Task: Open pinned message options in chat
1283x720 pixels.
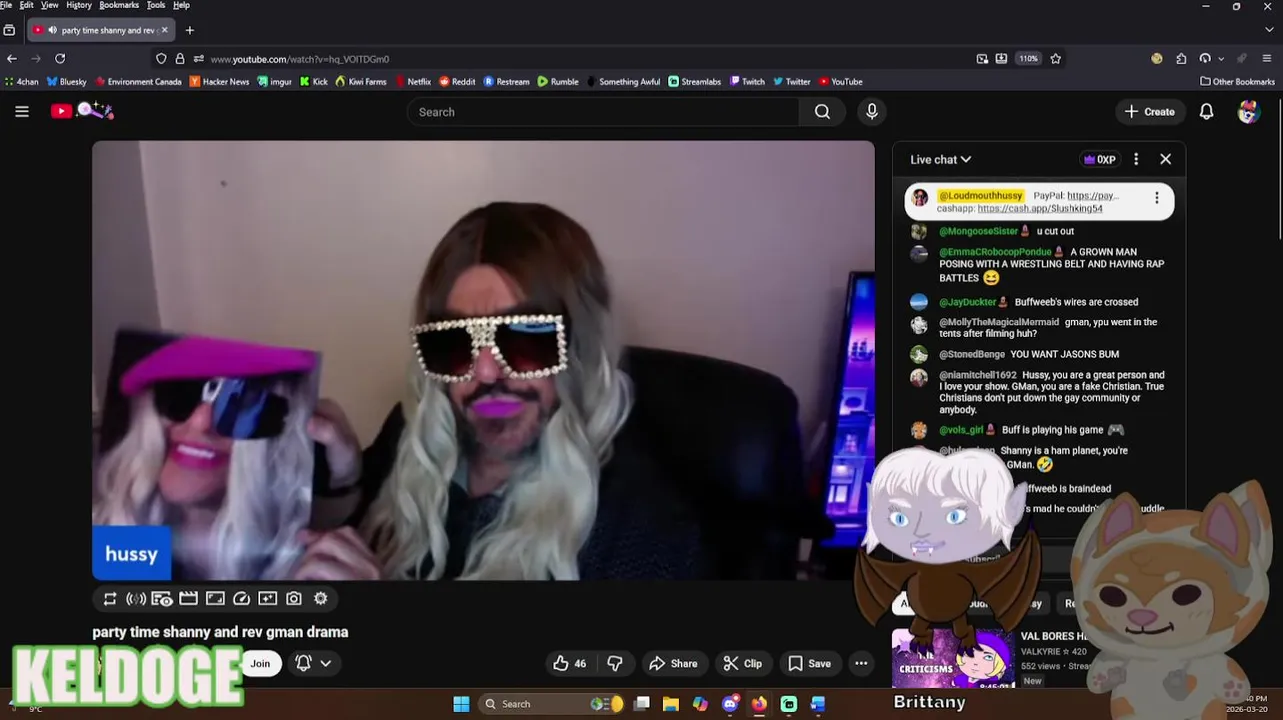Action: pos(1157,198)
